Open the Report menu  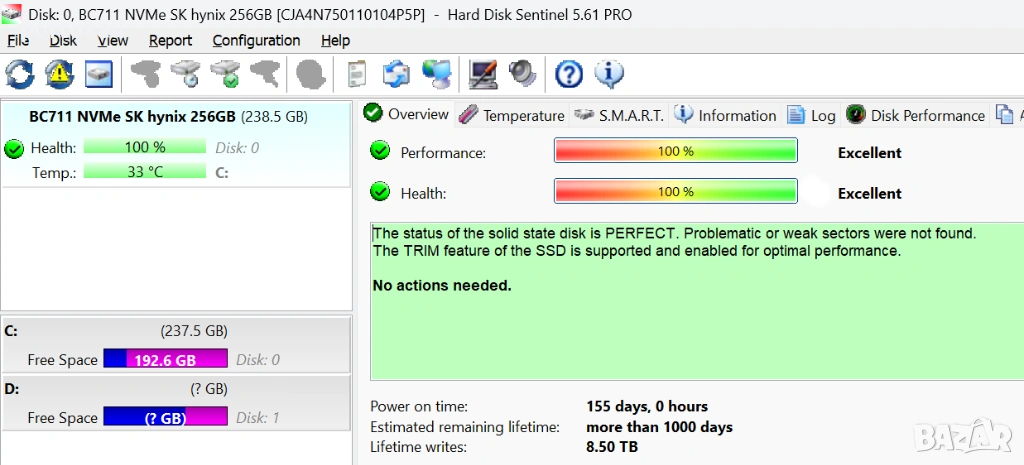(x=170, y=41)
